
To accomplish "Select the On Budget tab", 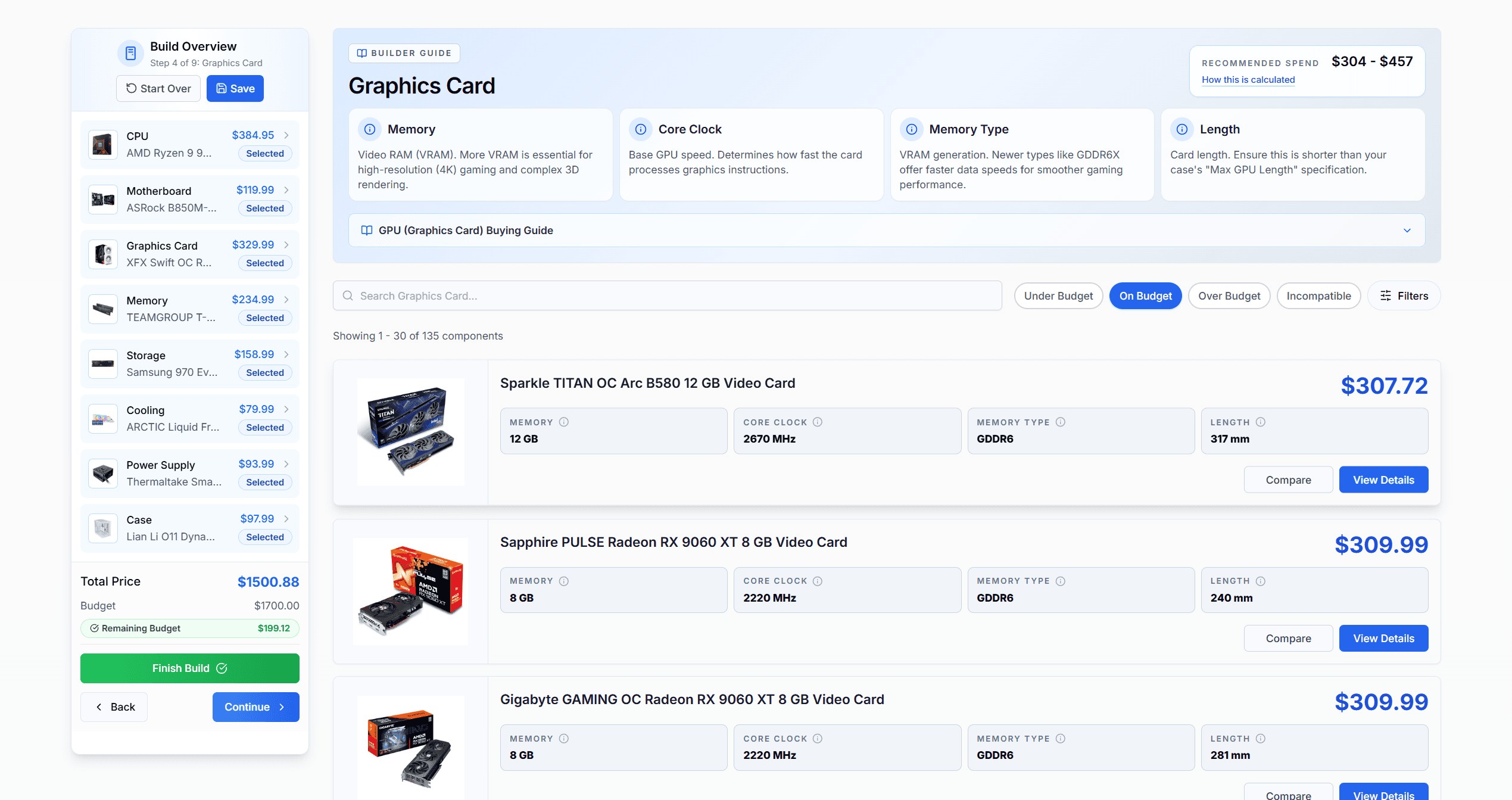I will click(x=1145, y=295).
